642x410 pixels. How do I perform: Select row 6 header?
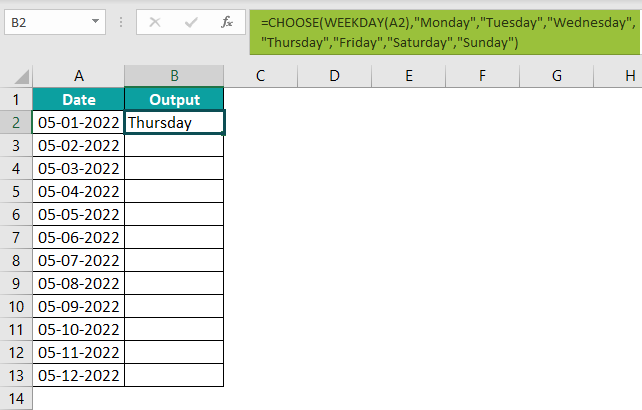[x=16, y=214]
